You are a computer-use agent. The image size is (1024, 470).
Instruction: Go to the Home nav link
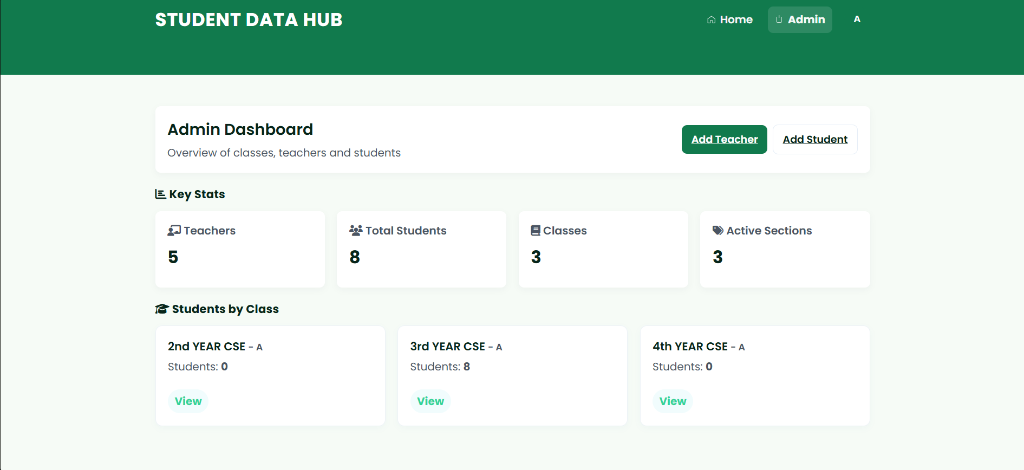tap(729, 20)
